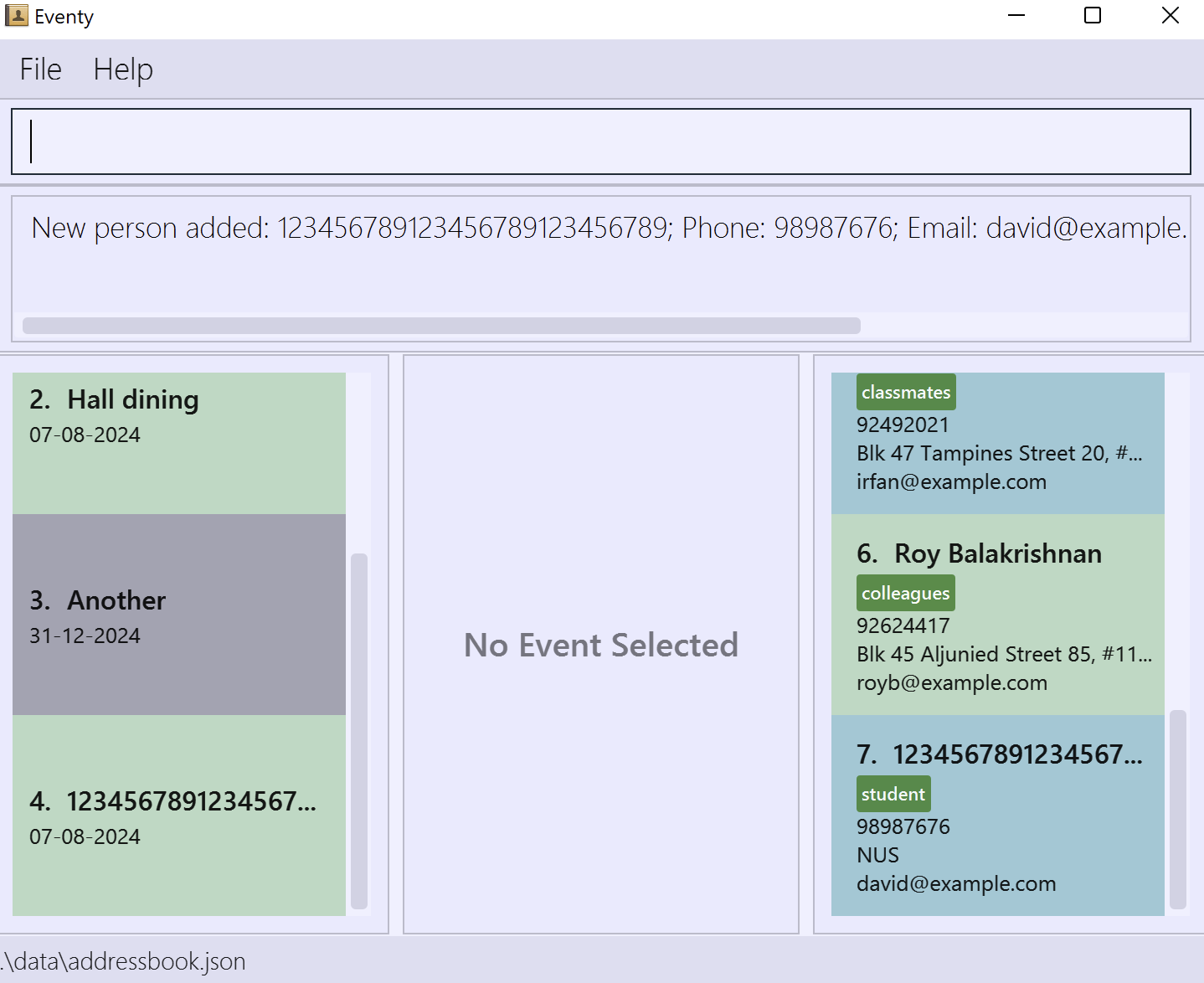Click the date 07-08-2024 under Hall dining
Image resolution: width=1204 pixels, height=983 pixels.
(85, 435)
